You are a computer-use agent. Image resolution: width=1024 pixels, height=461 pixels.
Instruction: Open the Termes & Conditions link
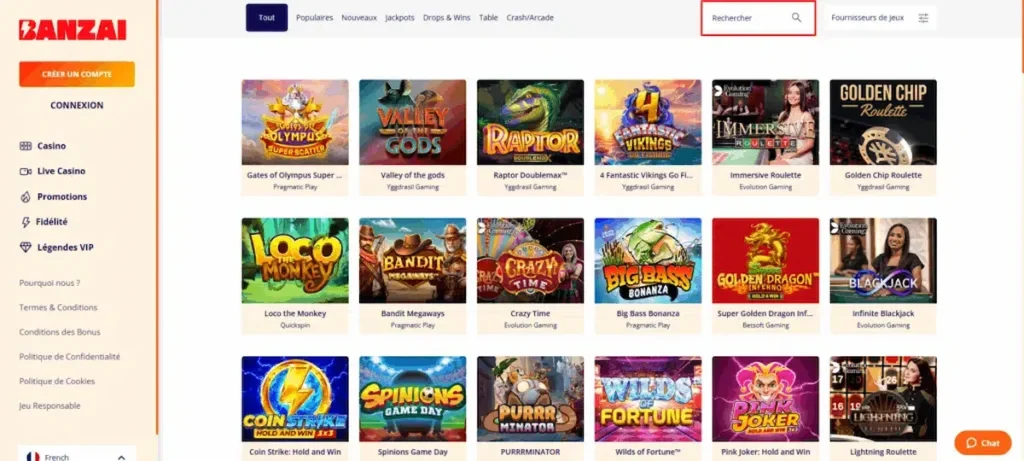(x=58, y=308)
